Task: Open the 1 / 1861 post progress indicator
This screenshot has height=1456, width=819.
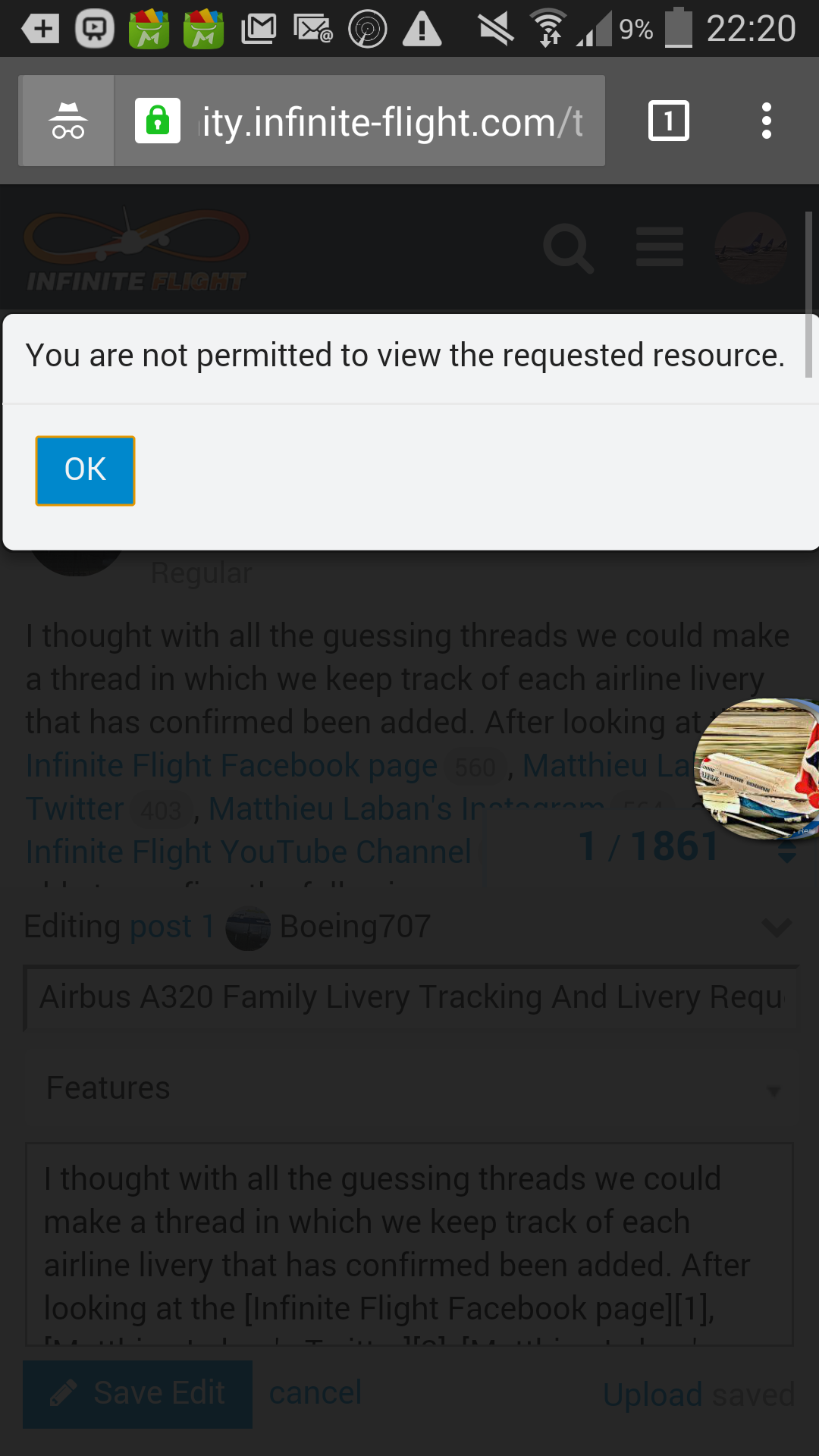Action: pos(648,846)
